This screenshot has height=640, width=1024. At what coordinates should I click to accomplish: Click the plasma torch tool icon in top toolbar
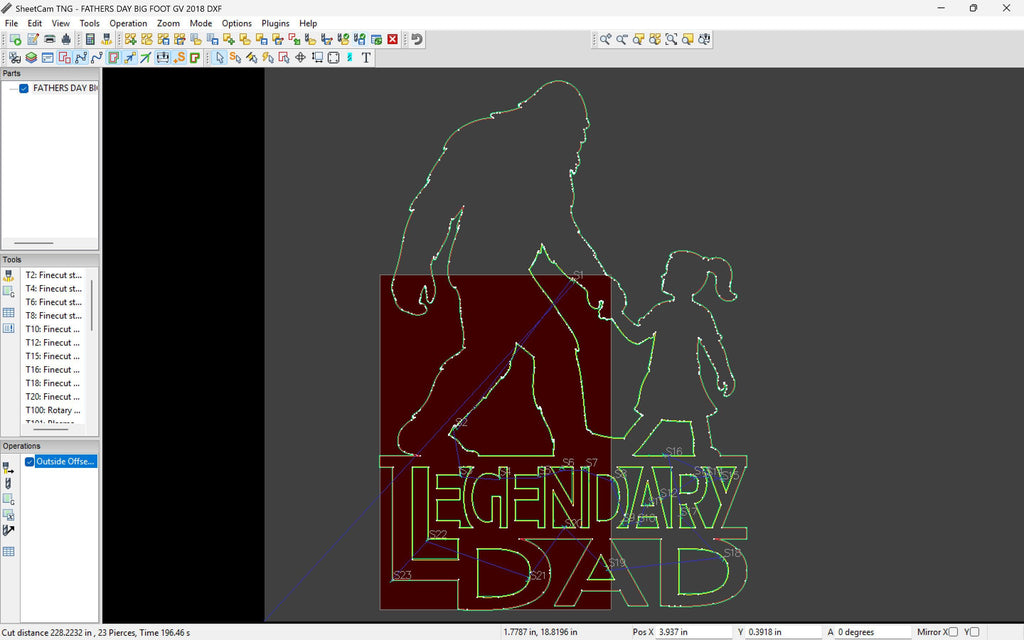tap(106, 39)
